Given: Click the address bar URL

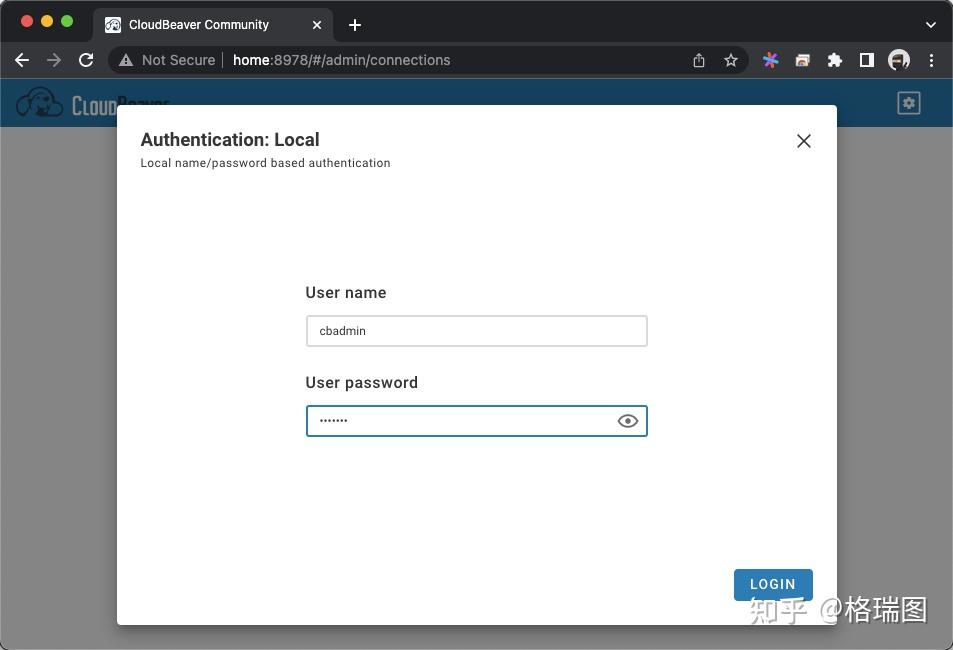Looking at the screenshot, I should pos(342,60).
